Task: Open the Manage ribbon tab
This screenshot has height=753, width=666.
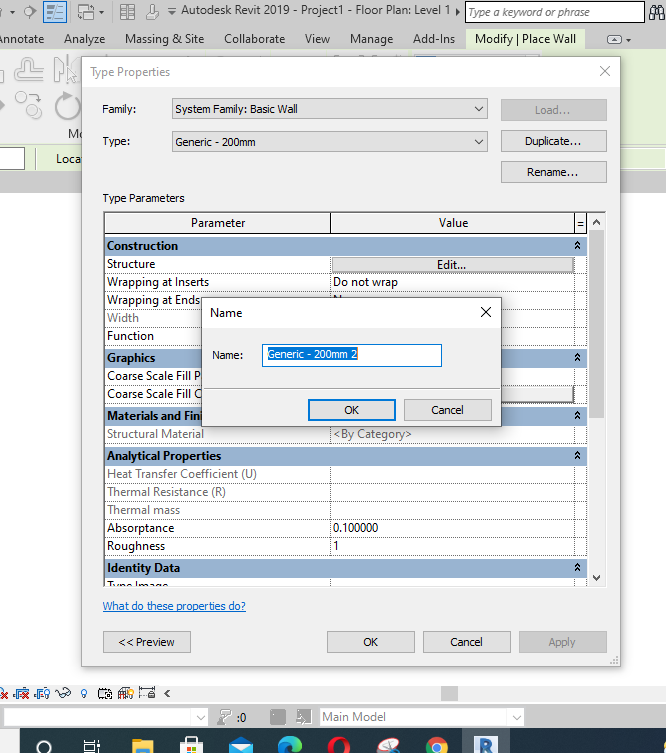Action: pos(371,39)
